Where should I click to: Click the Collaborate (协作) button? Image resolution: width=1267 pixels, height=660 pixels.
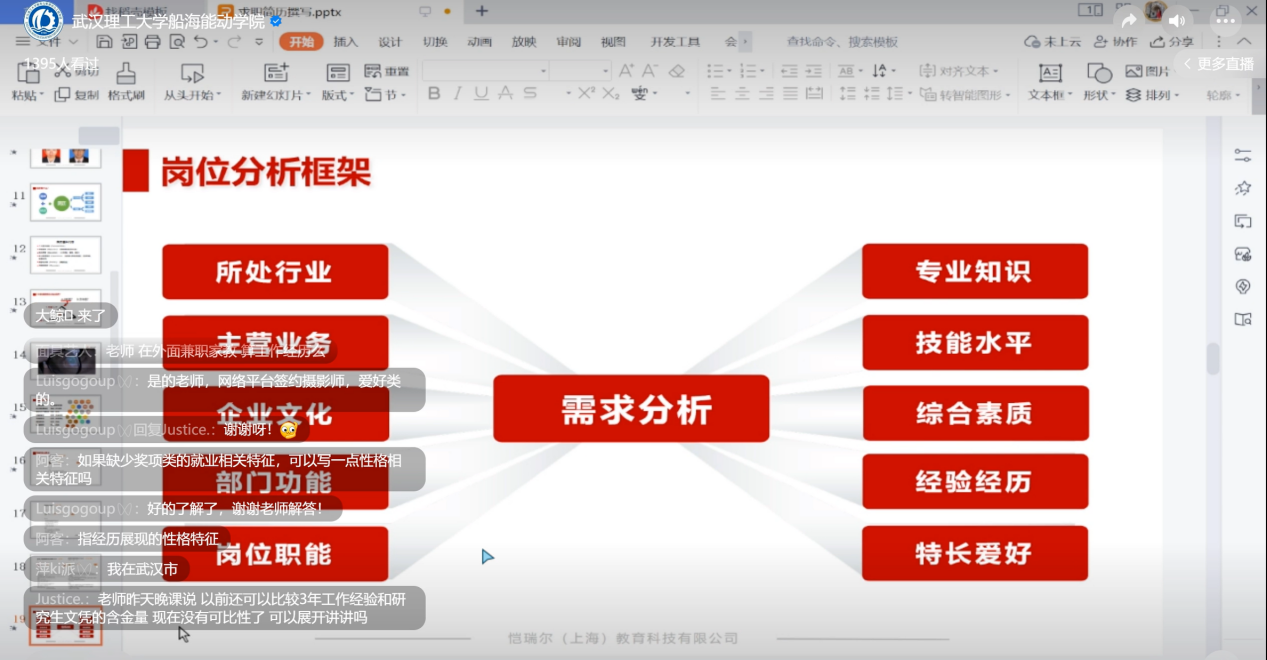click(1116, 42)
